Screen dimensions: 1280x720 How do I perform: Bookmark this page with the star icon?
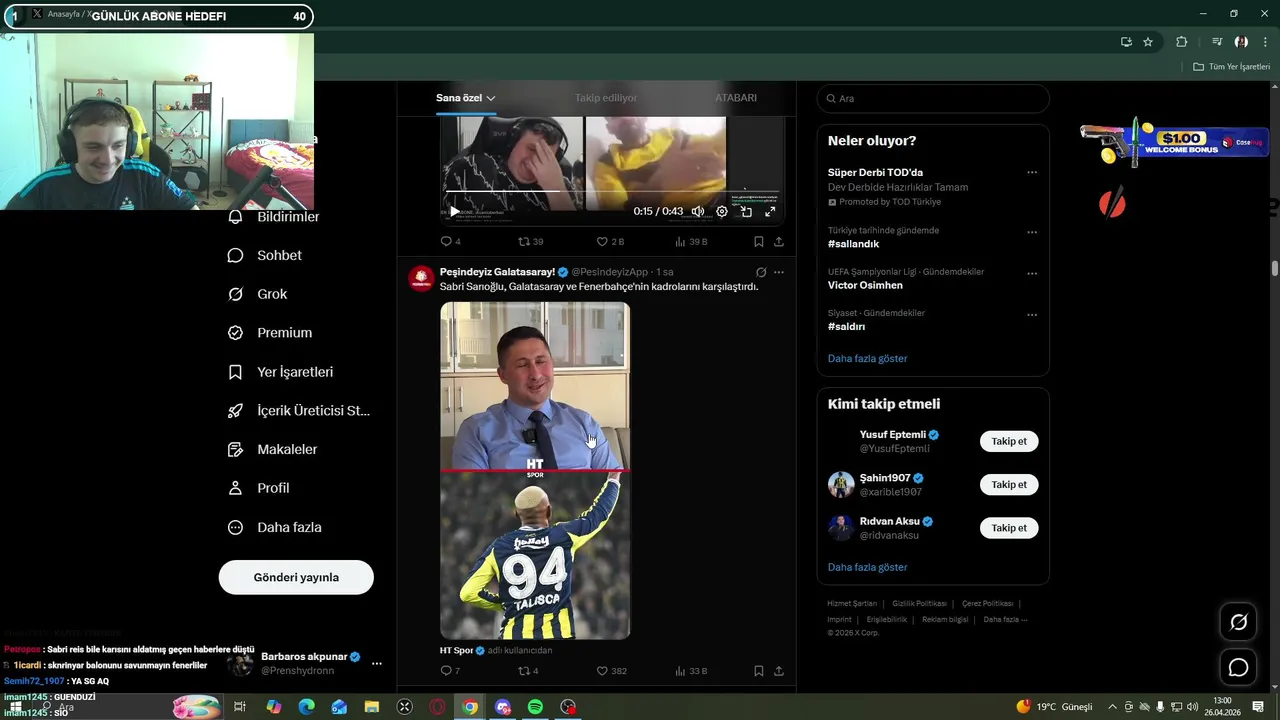1148,42
